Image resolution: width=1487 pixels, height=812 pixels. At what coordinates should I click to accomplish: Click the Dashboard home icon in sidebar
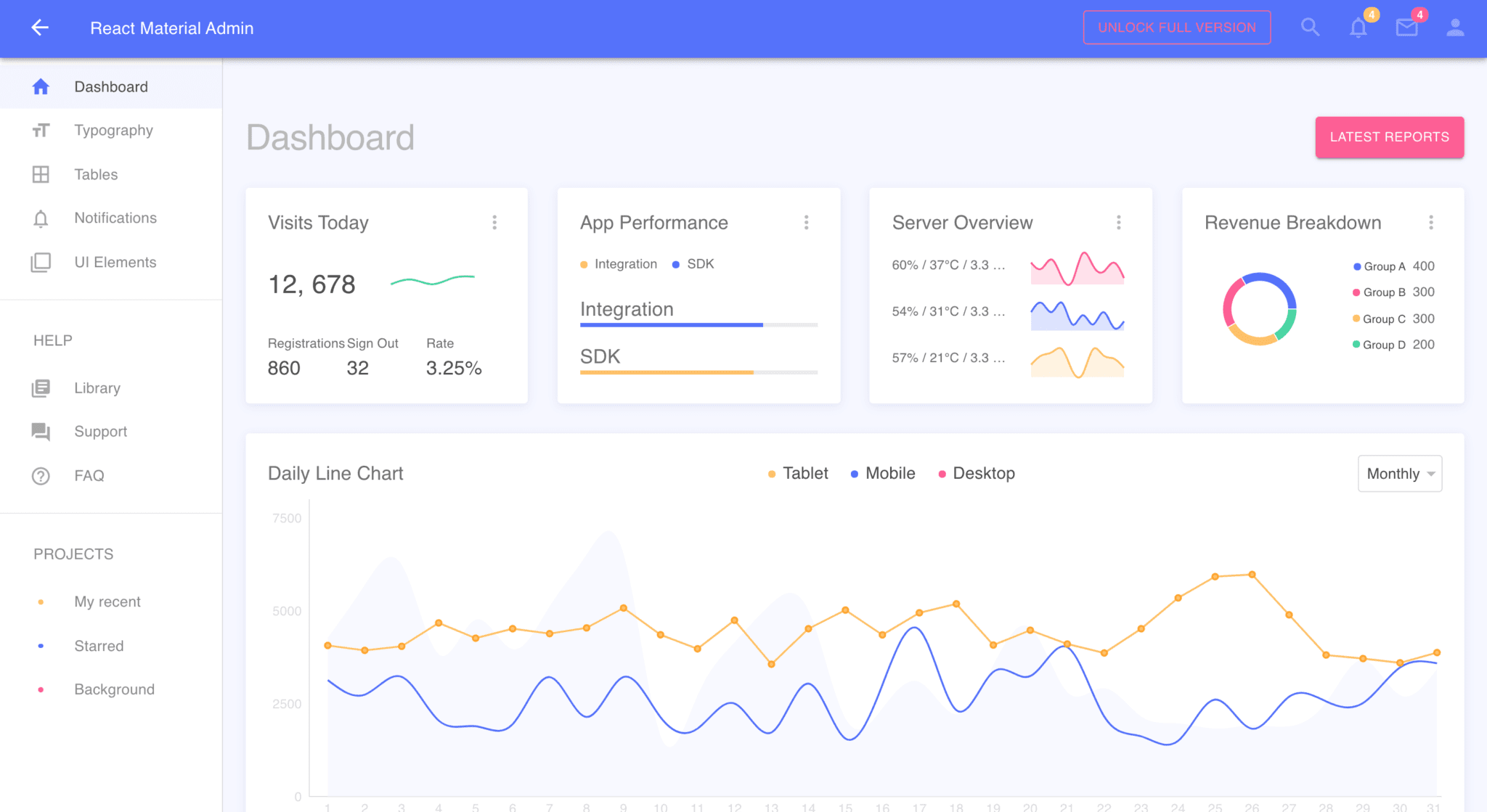[41, 87]
